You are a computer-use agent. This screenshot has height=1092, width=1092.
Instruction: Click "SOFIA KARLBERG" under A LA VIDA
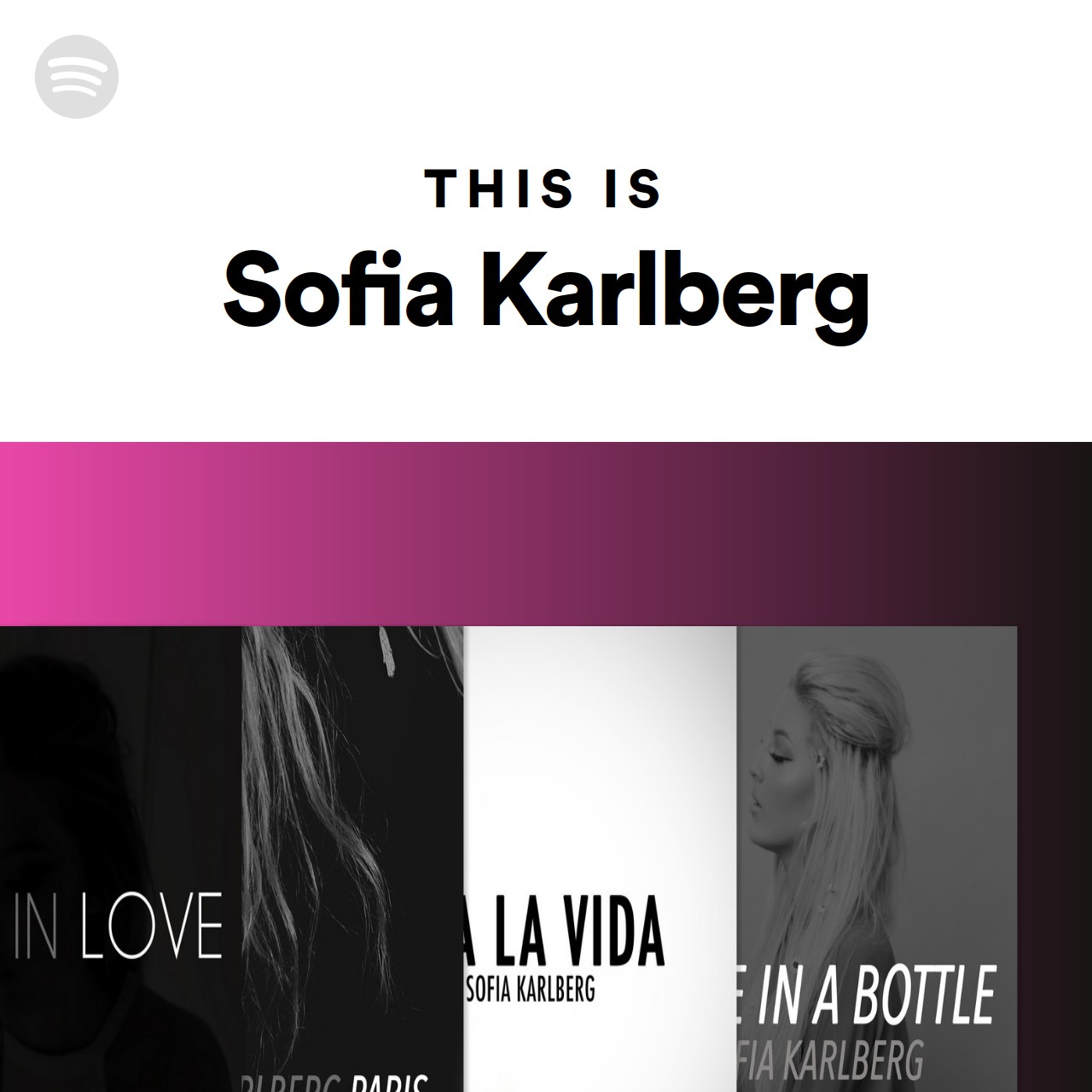pyautogui.click(x=531, y=990)
